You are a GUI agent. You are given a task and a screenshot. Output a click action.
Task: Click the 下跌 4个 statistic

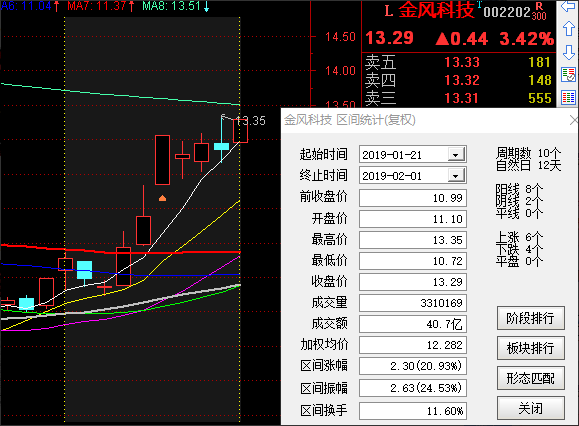click(520, 249)
